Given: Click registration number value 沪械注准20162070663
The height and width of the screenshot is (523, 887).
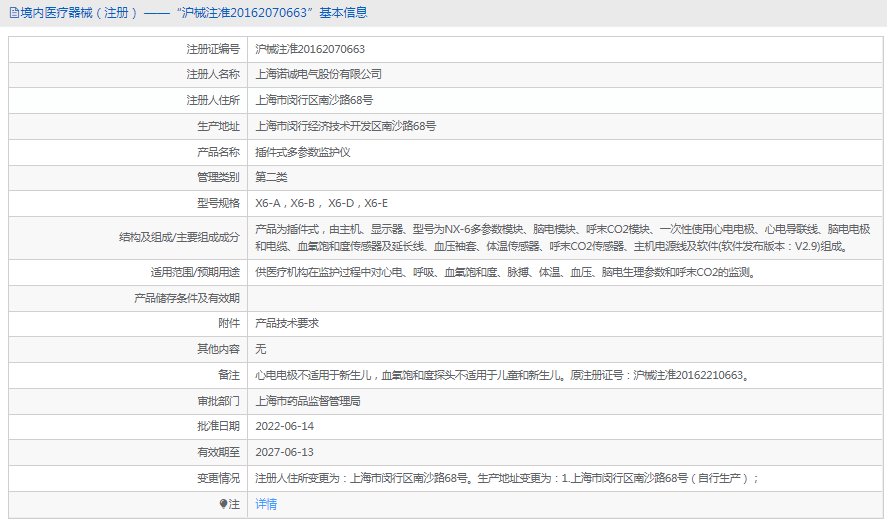Looking at the screenshot, I should (x=310, y=49).
